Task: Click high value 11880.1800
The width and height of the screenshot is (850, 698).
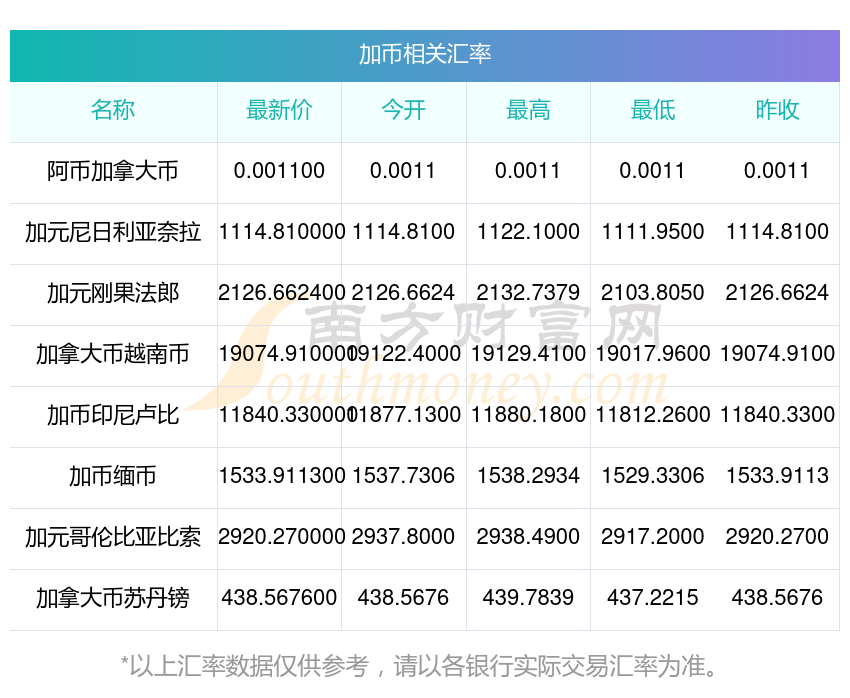Action: [x=528, y=415]
